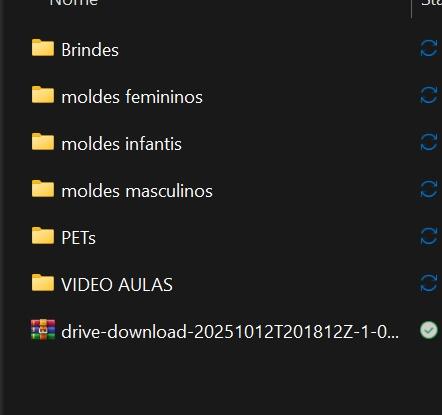
Task: Click the column divider beside the Nome header
Action: tap(412, 7)
